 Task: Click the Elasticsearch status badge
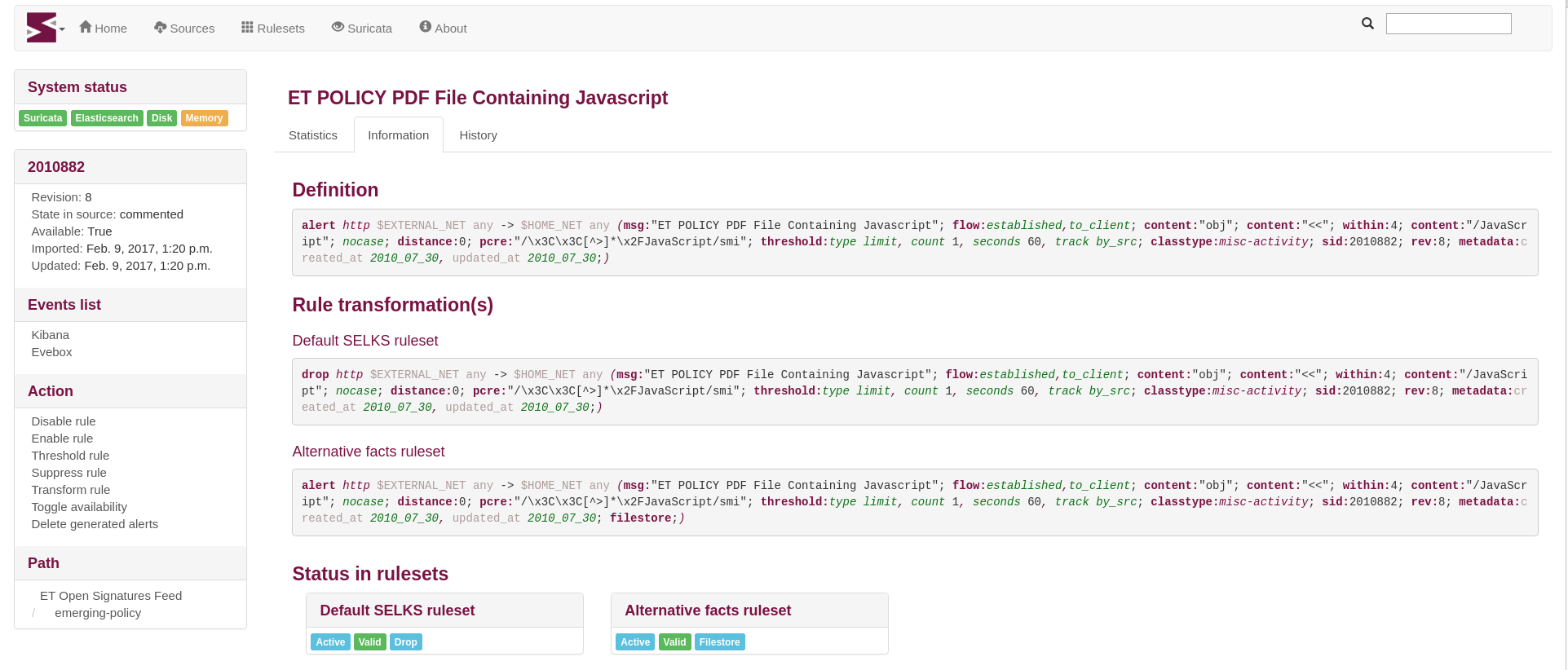click(107, 118)
